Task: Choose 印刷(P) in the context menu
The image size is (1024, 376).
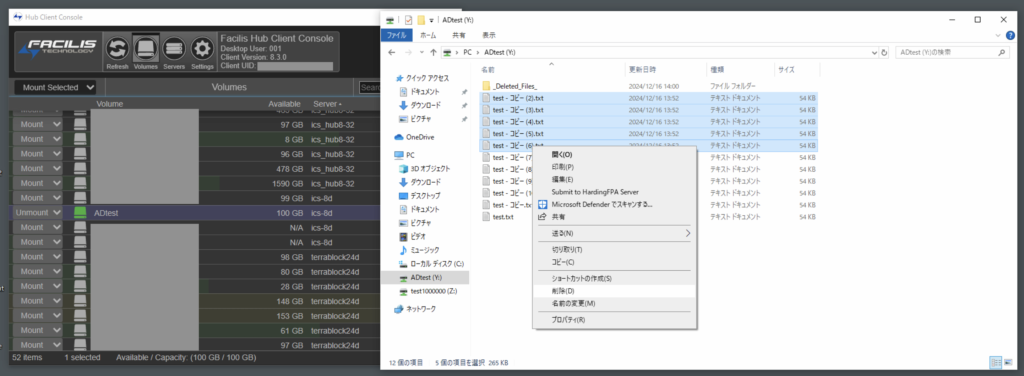Action: tap(614, 167)
